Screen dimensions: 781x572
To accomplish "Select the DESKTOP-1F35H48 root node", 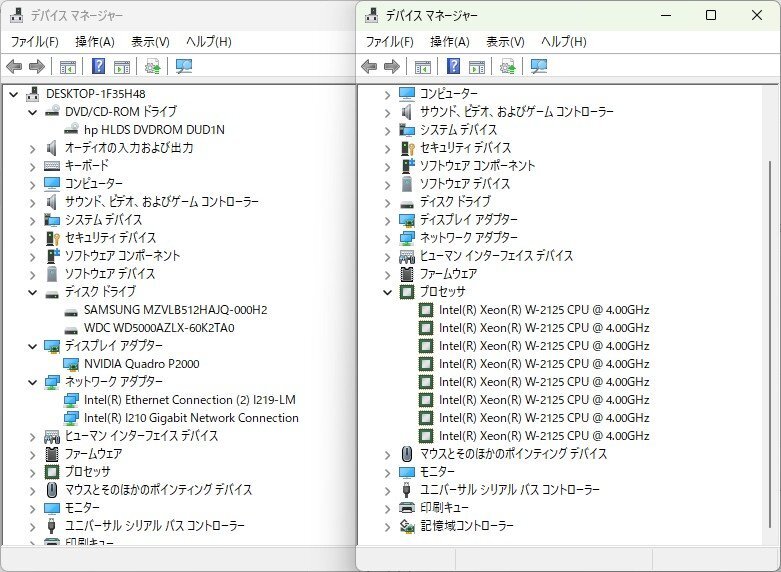I will pyautogui.click(x=95, y=94).
